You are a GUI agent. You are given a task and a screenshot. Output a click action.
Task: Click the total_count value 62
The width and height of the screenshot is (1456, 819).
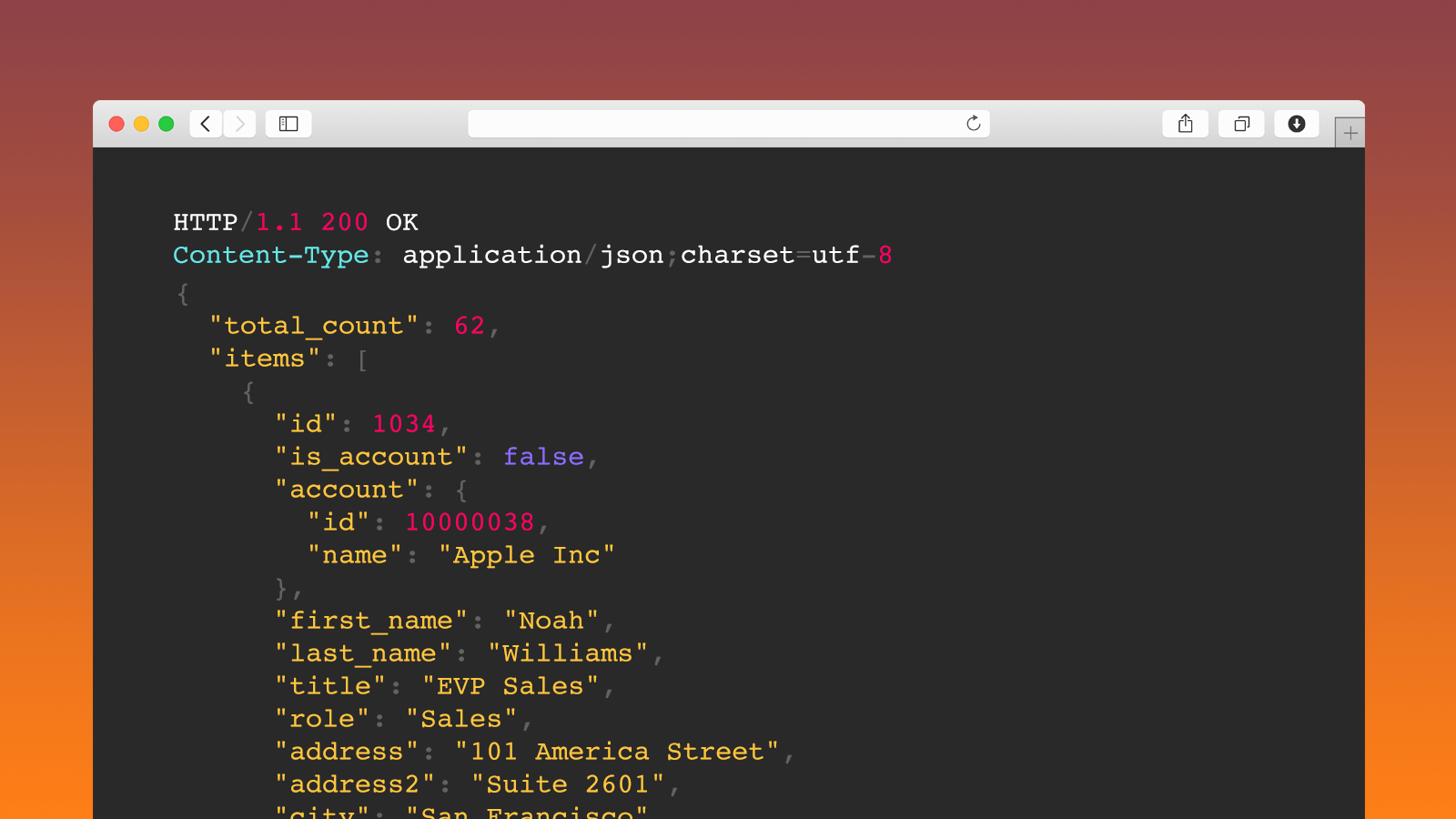pyautogui.click(x=470, y=326)
